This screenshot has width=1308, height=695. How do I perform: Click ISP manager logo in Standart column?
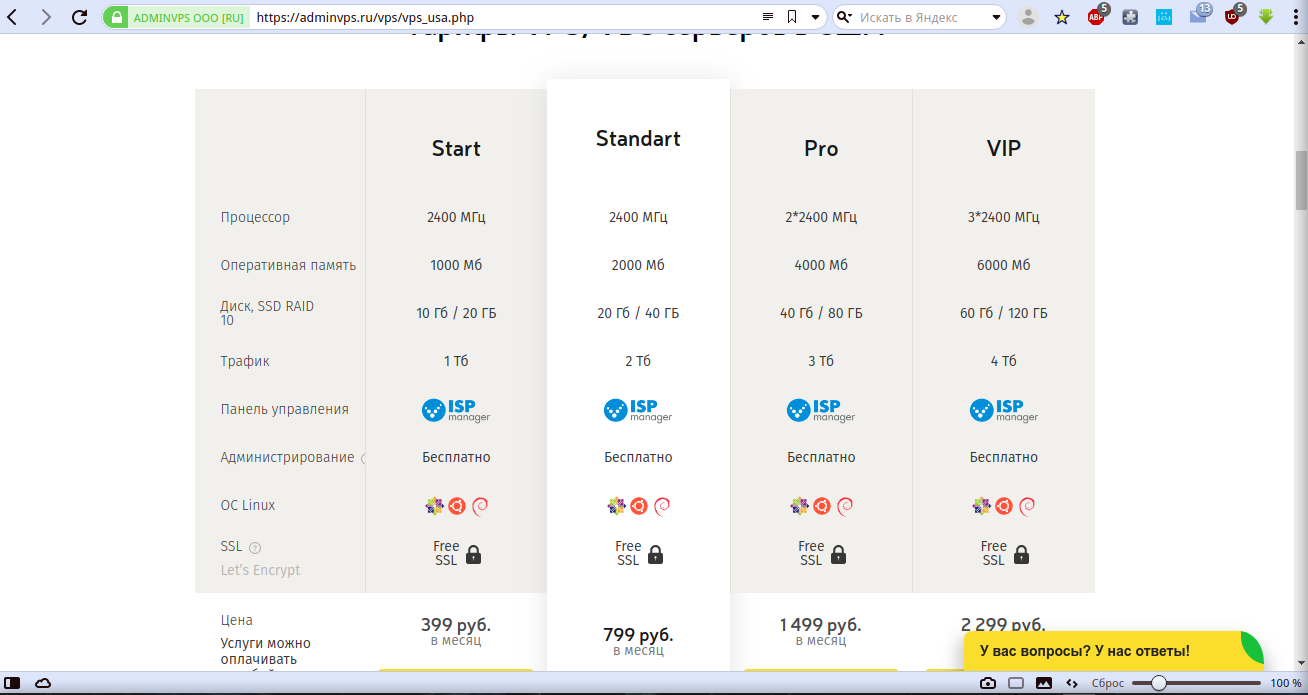click(638, 410)
